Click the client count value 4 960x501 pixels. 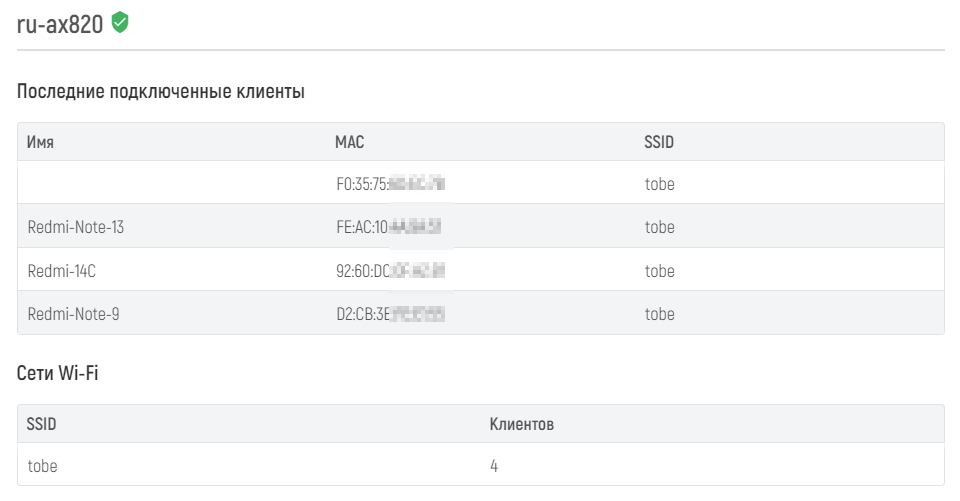click(x=494, y=466)
